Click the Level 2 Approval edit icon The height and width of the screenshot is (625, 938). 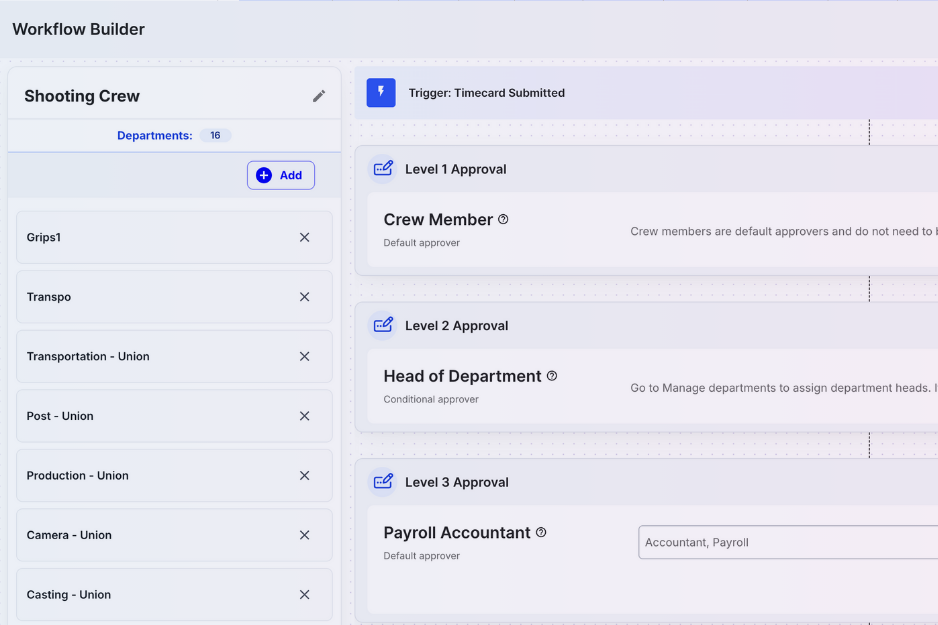(382, 325)
